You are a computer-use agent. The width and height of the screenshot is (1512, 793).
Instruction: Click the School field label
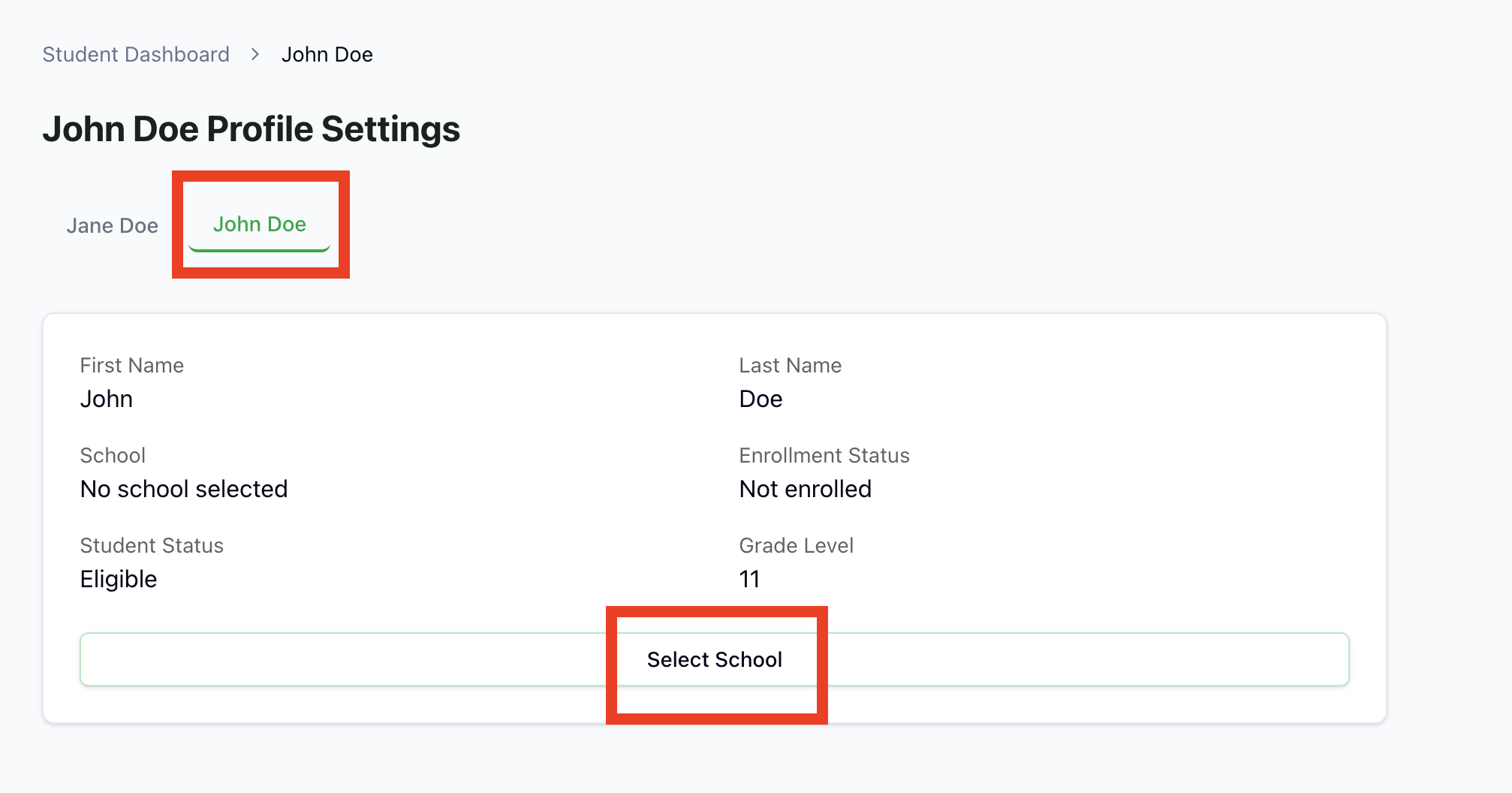(x=113, y=456)
